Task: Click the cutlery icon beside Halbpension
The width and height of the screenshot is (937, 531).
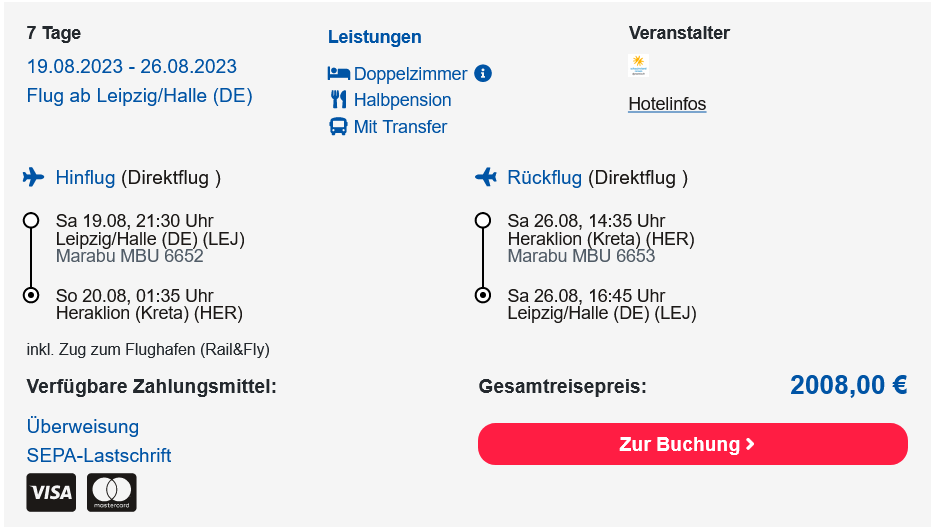Action: pyautogui.click(x=338, y=100)
